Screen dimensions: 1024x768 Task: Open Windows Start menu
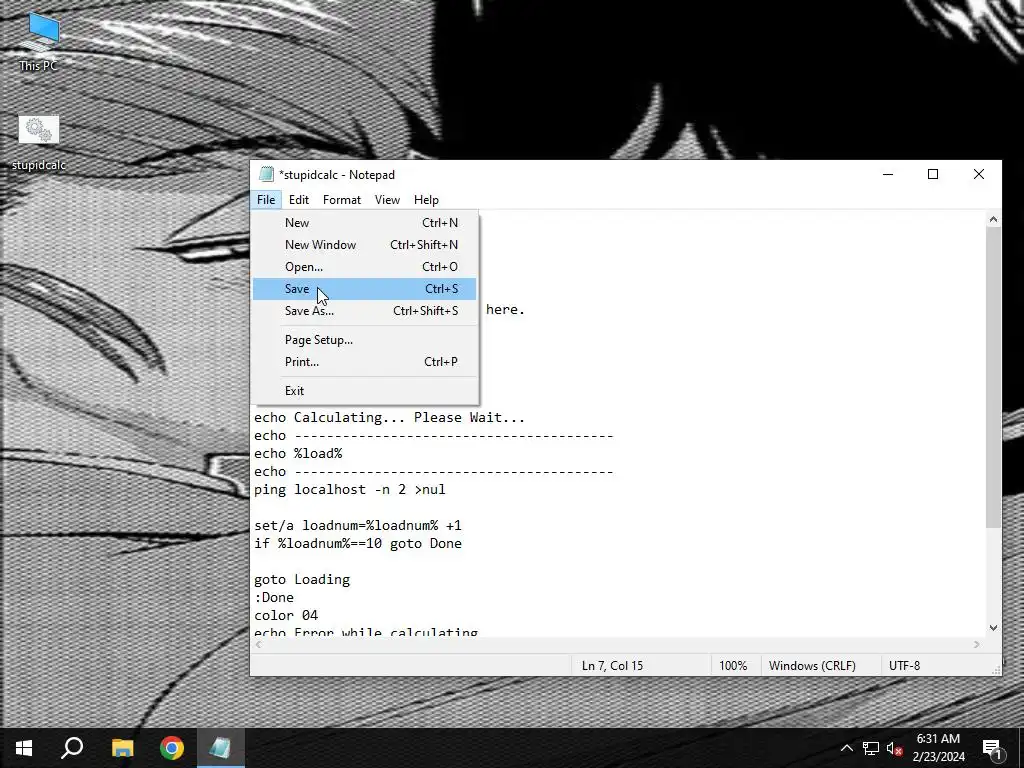click(24, 748)
